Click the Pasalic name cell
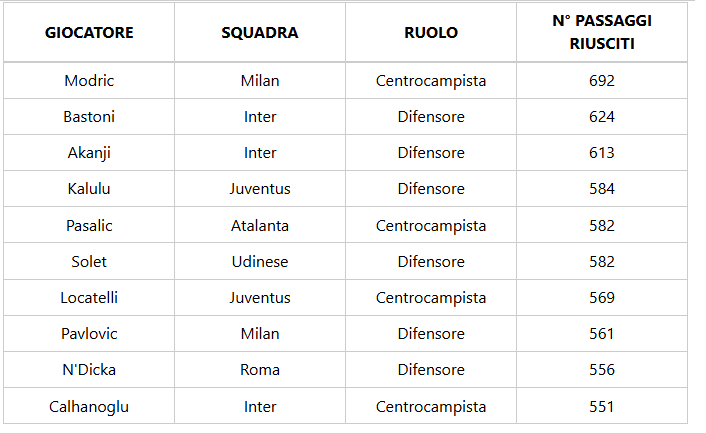 tap(89, 226)
